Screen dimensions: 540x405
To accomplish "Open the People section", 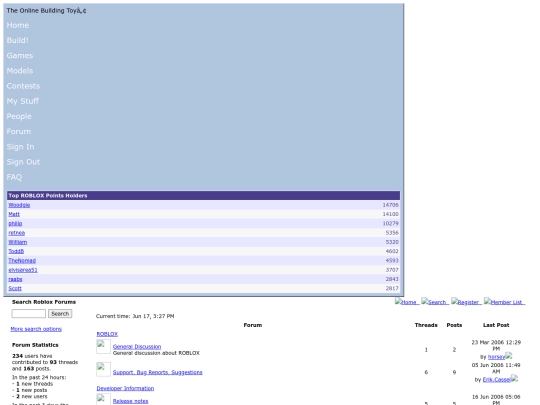I will [x=19, y=116].
